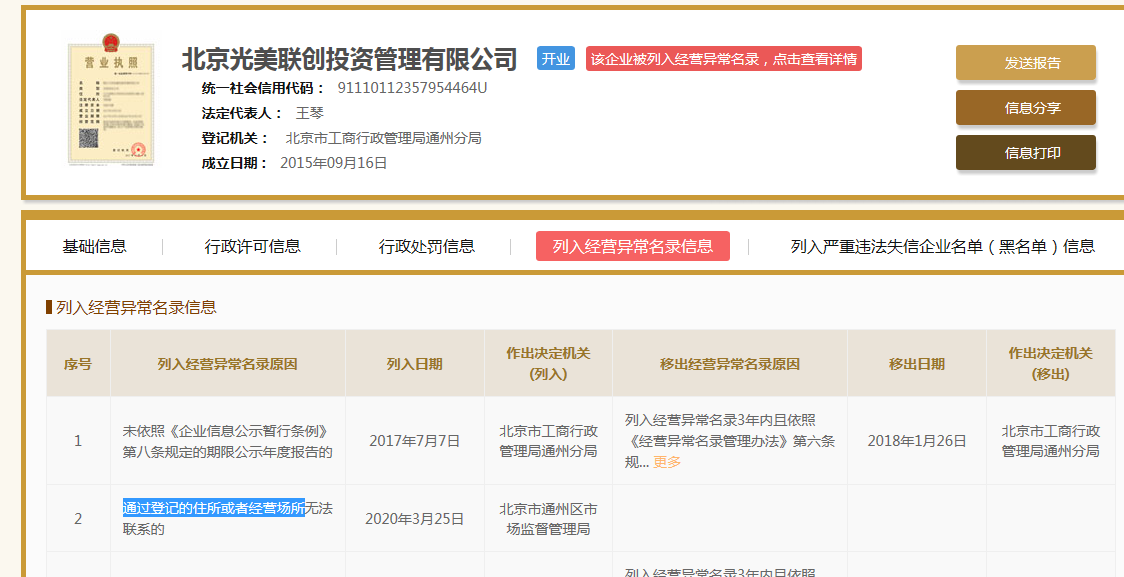1124x577 pixels.
Task: Click the 发送报告 button
Action: [x=1025, y=63]
